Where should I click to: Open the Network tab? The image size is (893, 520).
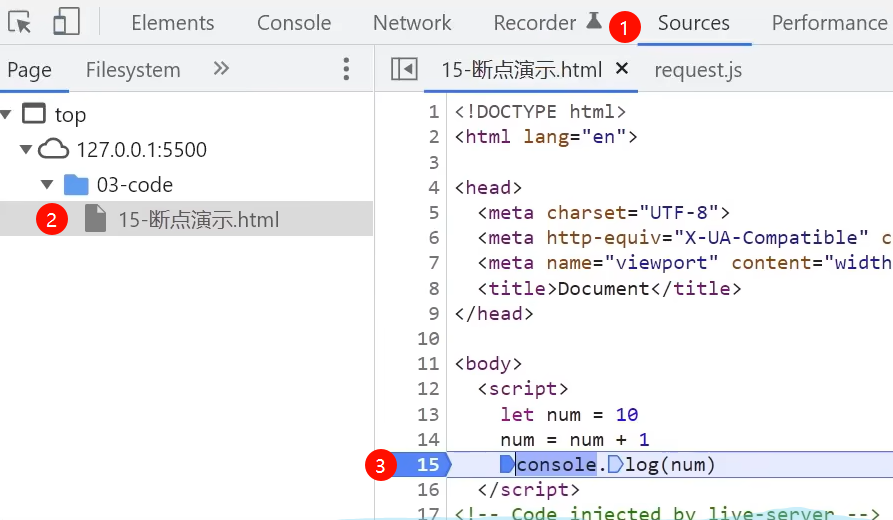[x=412, y=23]
